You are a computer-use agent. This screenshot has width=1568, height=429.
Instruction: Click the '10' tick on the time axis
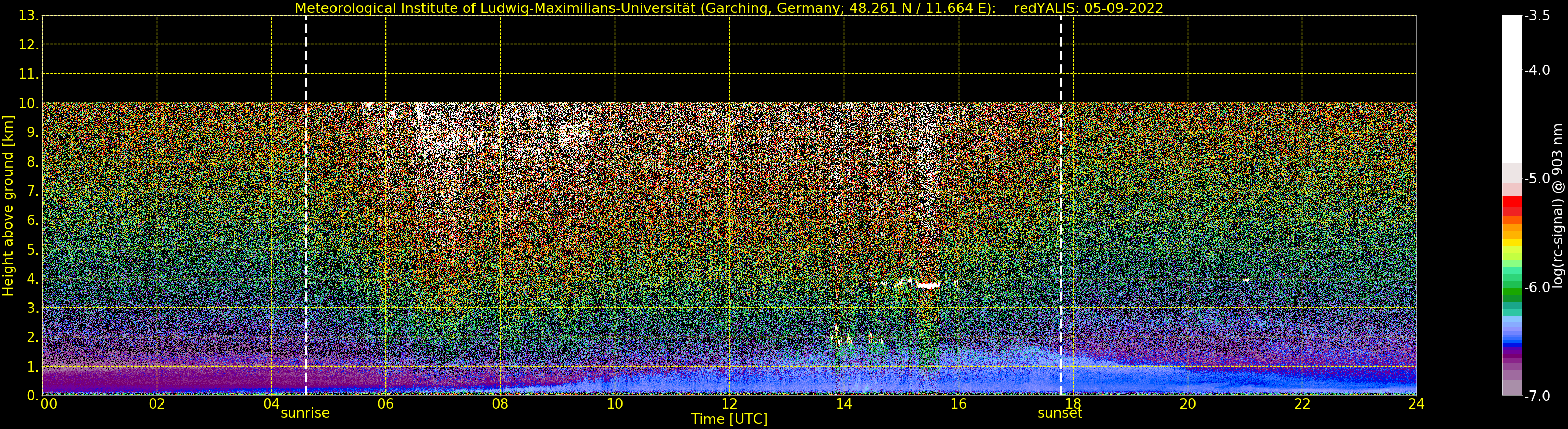tap(615, 404)
